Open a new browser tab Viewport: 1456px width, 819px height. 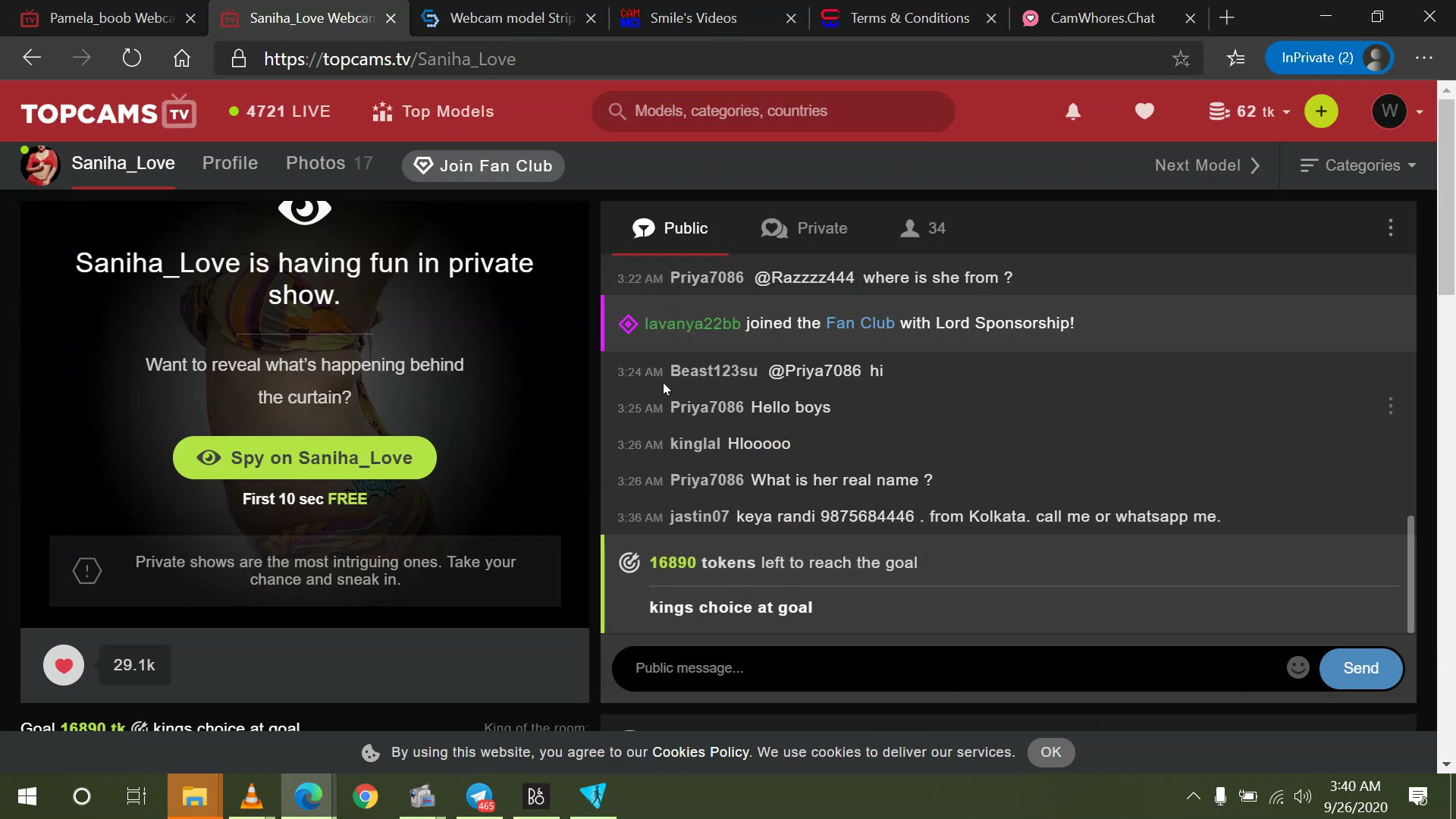(1227, 18)
